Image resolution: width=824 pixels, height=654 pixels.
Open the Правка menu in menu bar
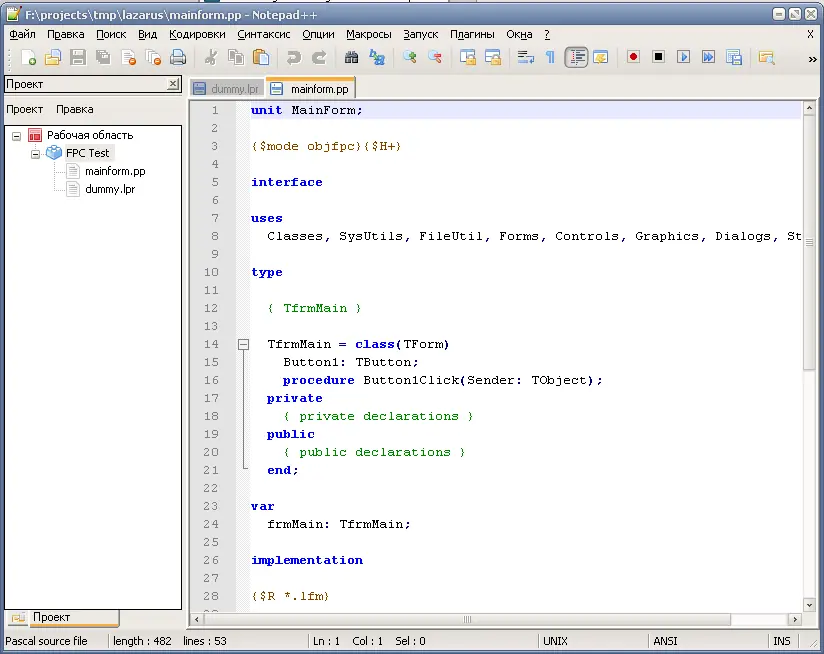[x=66, y=34]
